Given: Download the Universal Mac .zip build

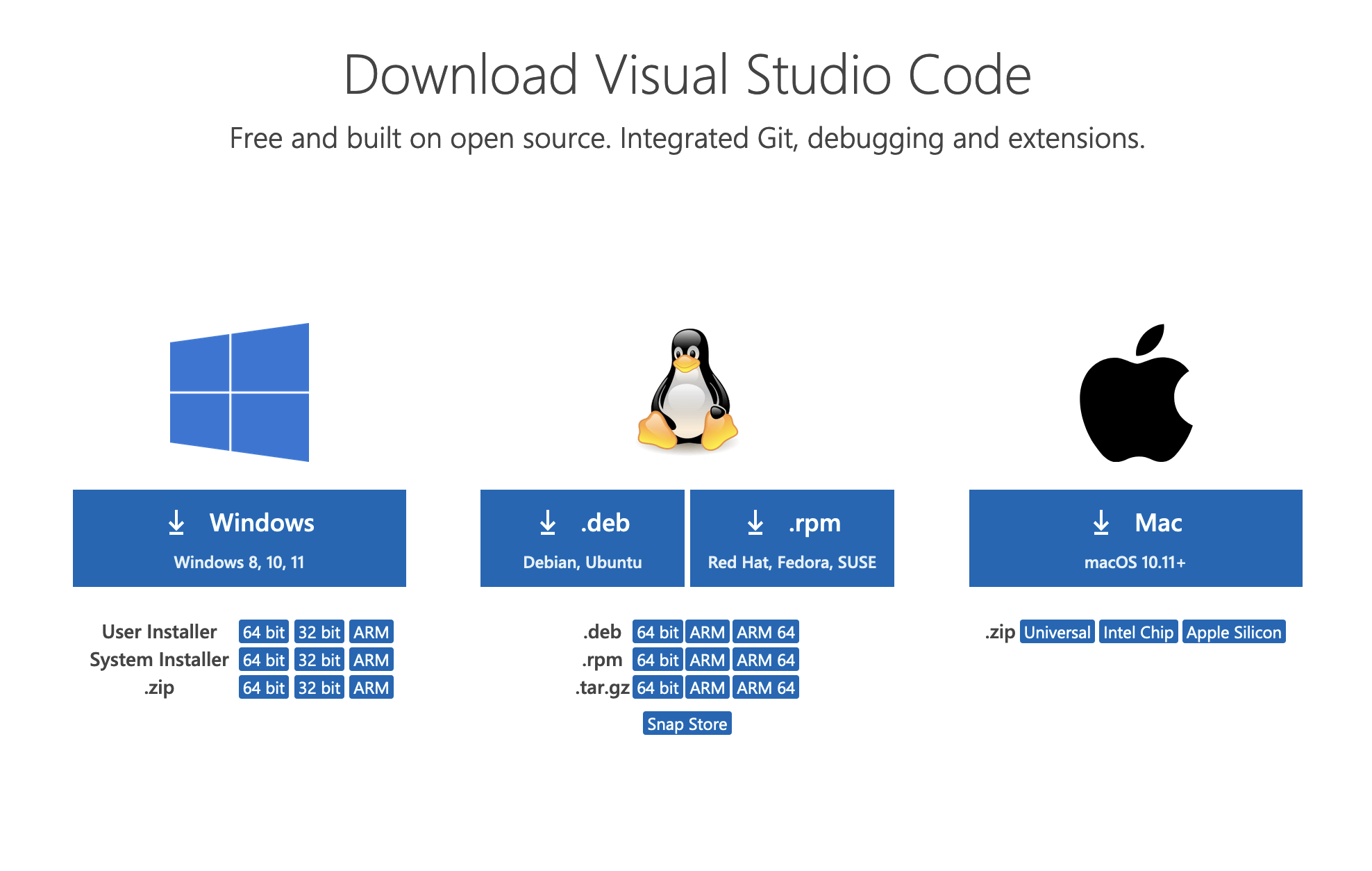Looking at the screenshot, I should pyautogui.click(x=1057, y=632).
